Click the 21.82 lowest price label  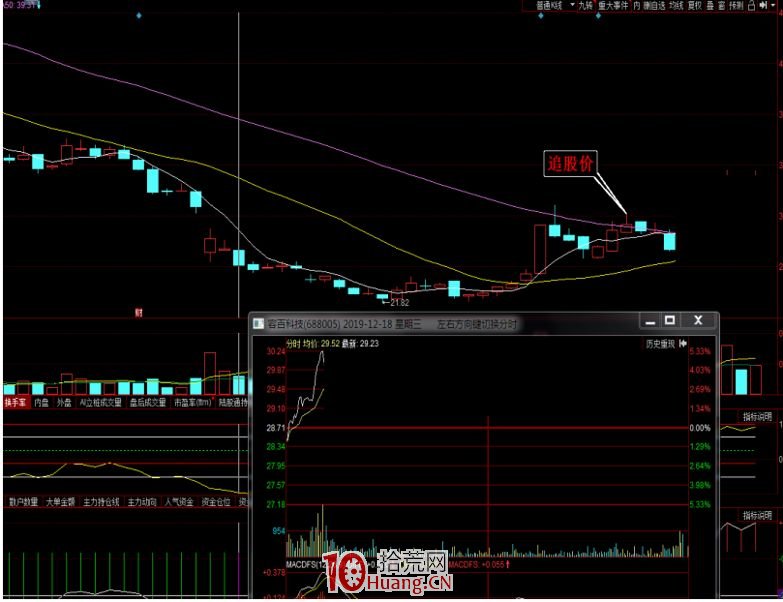tap(399, 302)
